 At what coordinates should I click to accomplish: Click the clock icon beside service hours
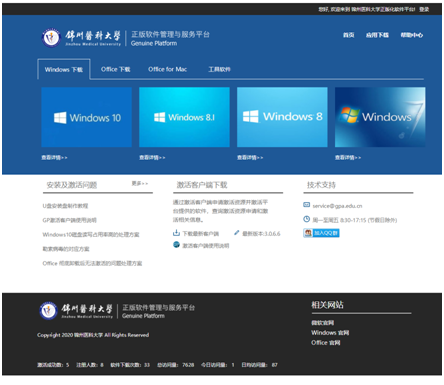[307, 219]
